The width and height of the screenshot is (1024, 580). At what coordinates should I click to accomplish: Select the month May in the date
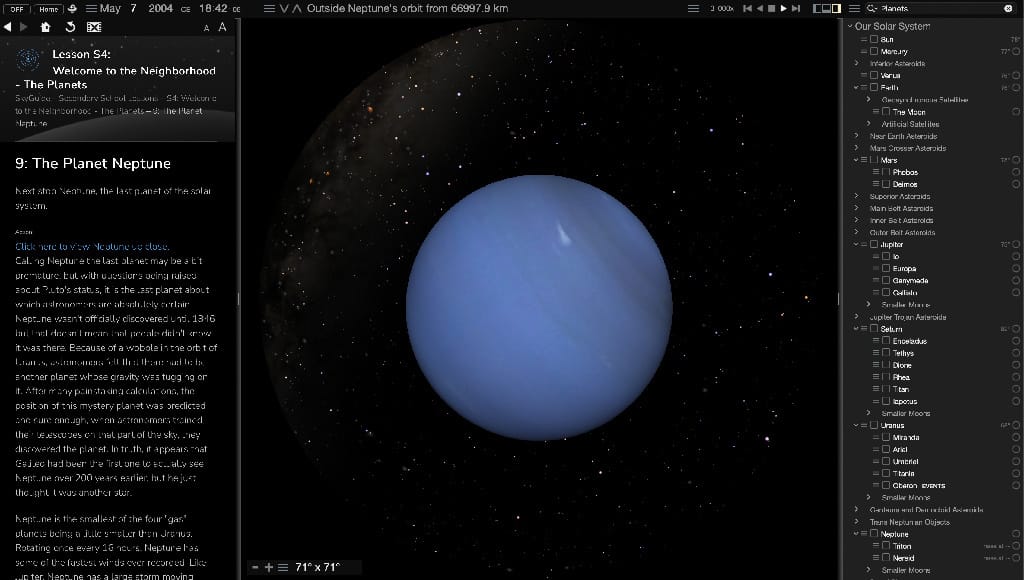(x=110, y=8)
